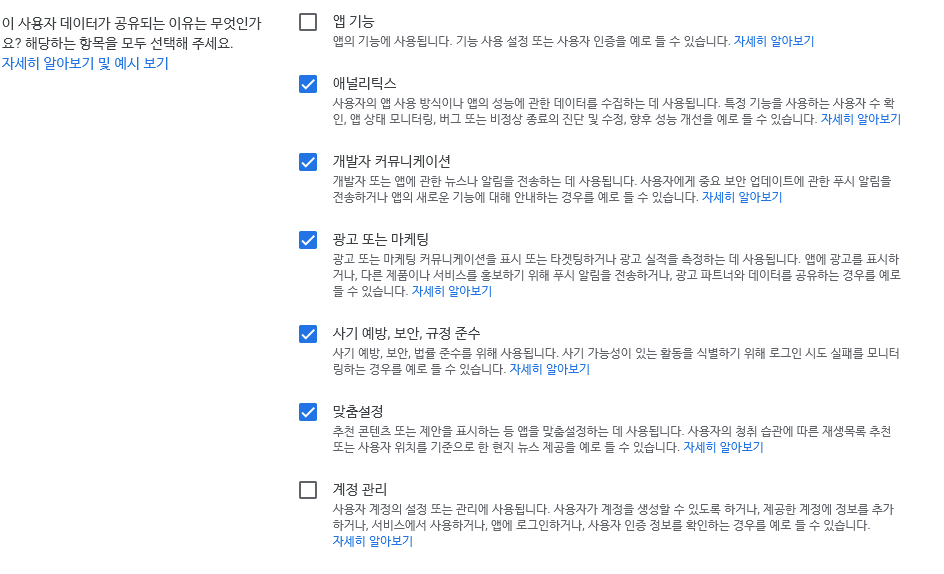Open 자세히 알아보기 link under 개발자 커뮤니케이션
This screenshot has width=944, height=574.
pos(742,197)
